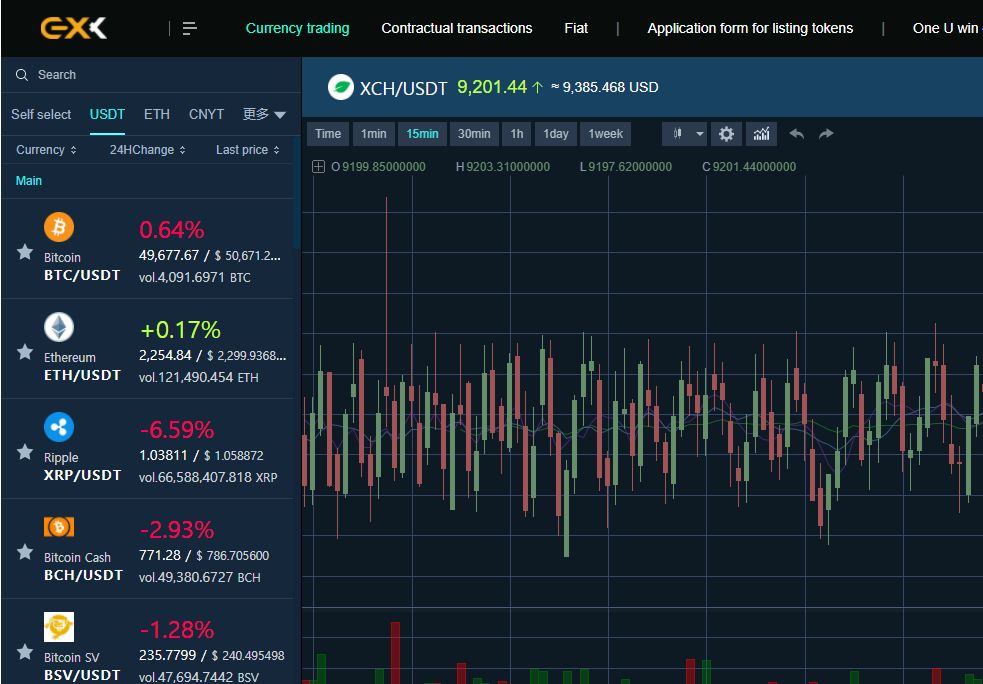Screen dimensions: 983x684
Task: Click the XCH/USDT pair title
Action: [x=404, y=88]
